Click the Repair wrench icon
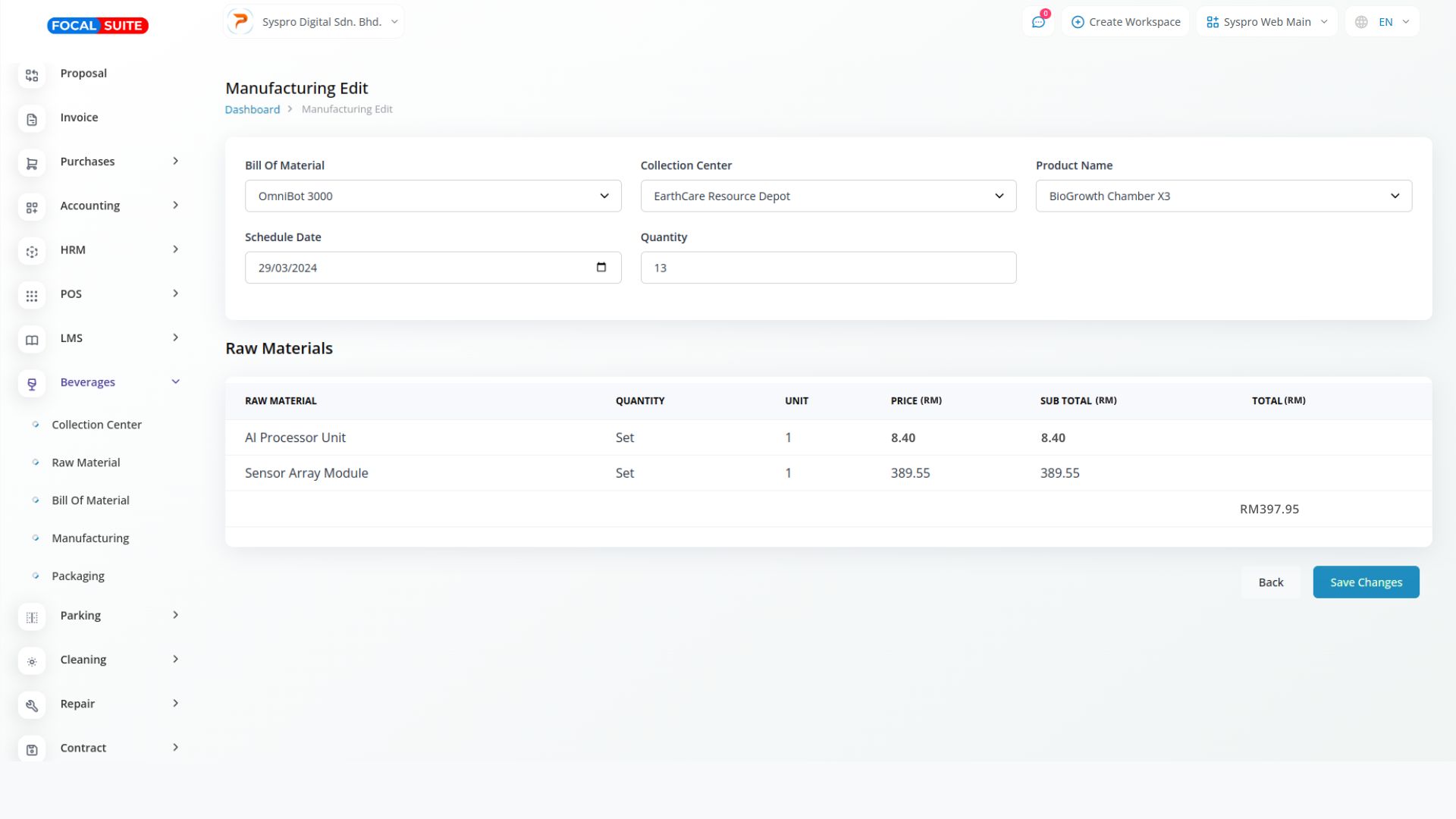The image size is (1456, 819). click(32, 705)
